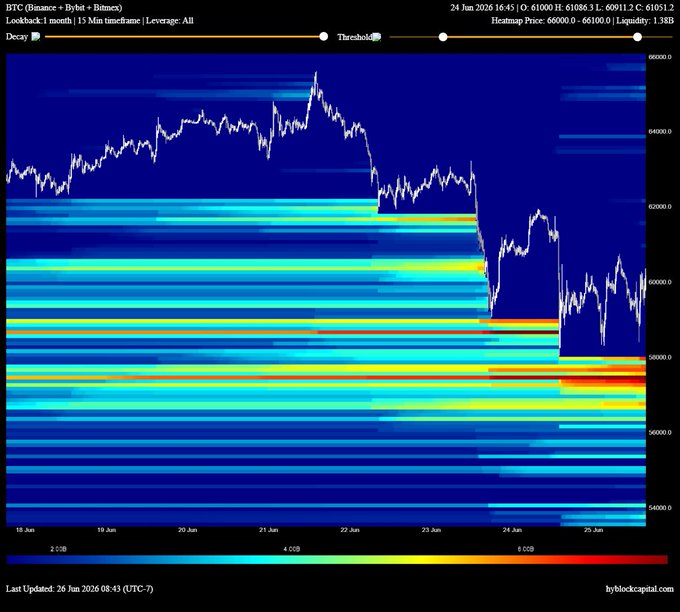This screenshot has height=612, width=680.
Task: Open the hyblockcapital.com link
Action: coord(640,589)
